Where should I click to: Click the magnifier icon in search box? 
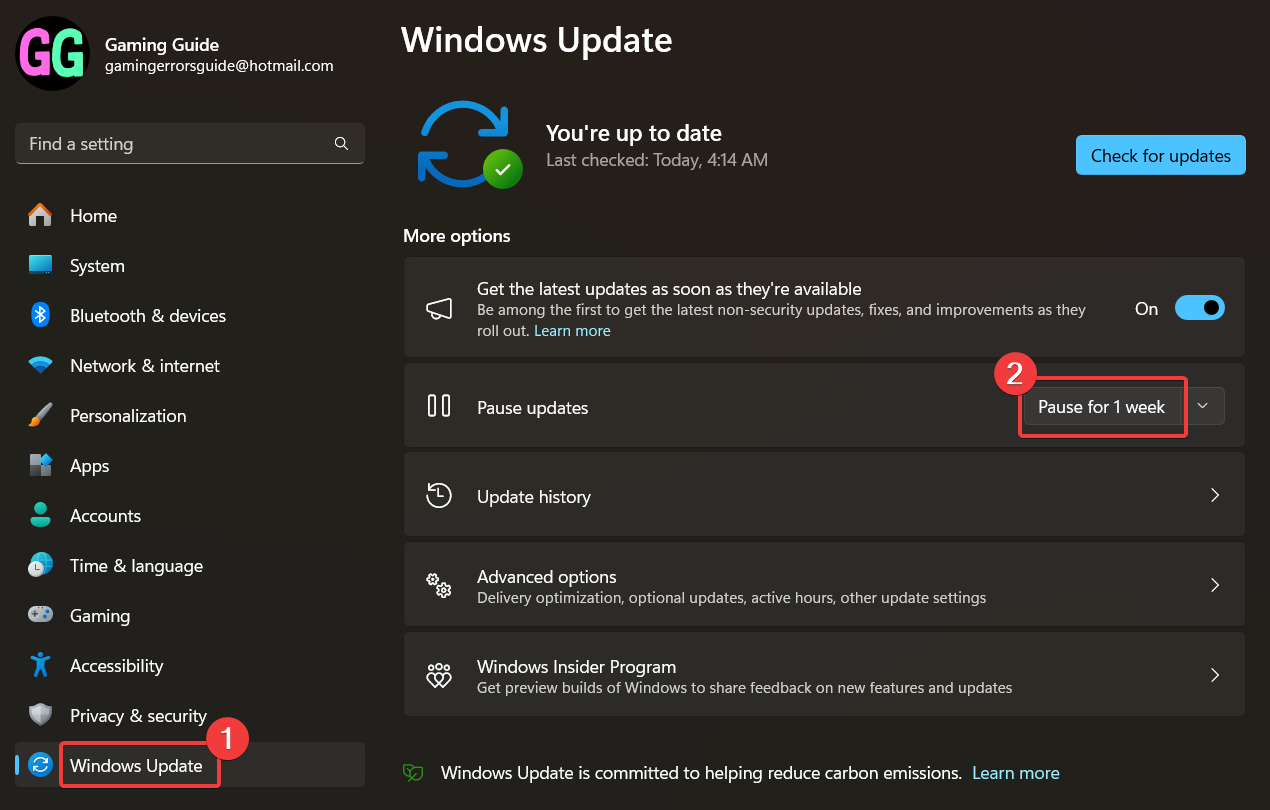341,144
